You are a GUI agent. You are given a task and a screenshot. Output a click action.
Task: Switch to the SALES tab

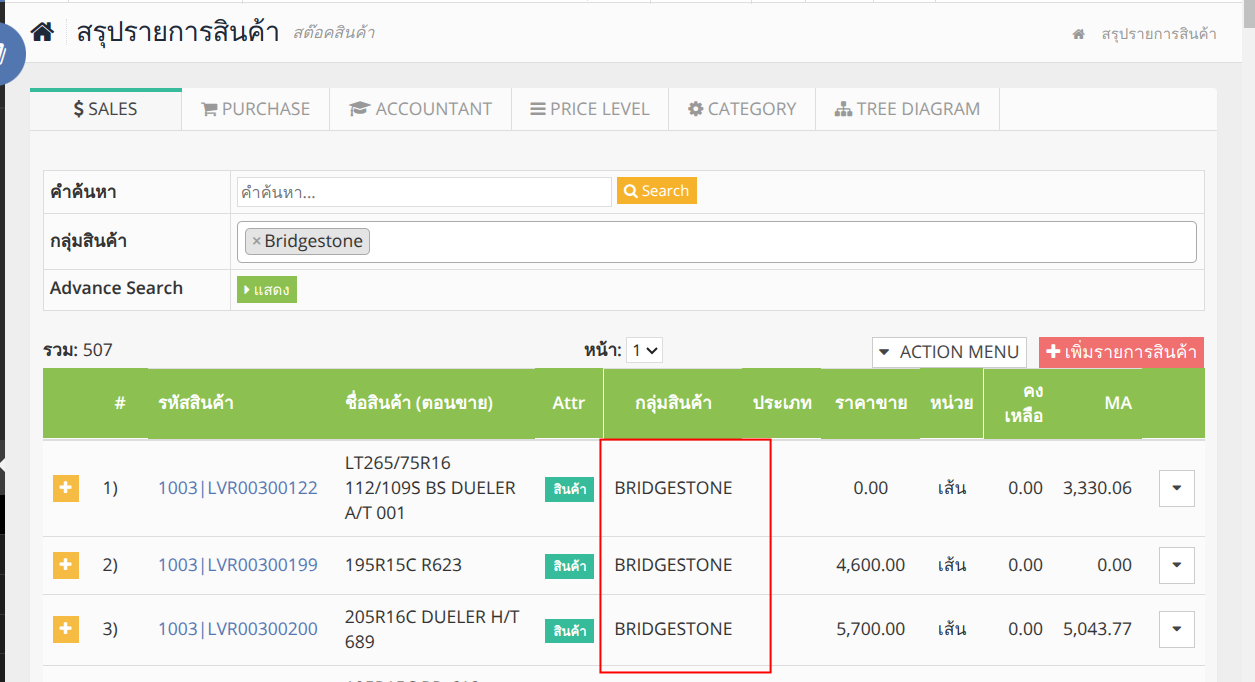point(106,109)
